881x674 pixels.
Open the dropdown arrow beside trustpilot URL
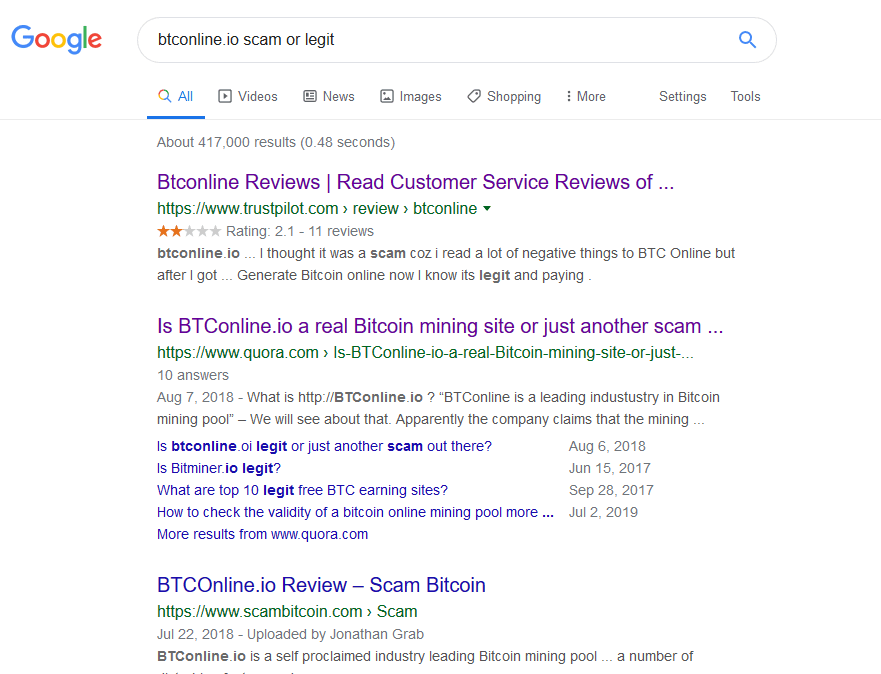tap(487, 208)
